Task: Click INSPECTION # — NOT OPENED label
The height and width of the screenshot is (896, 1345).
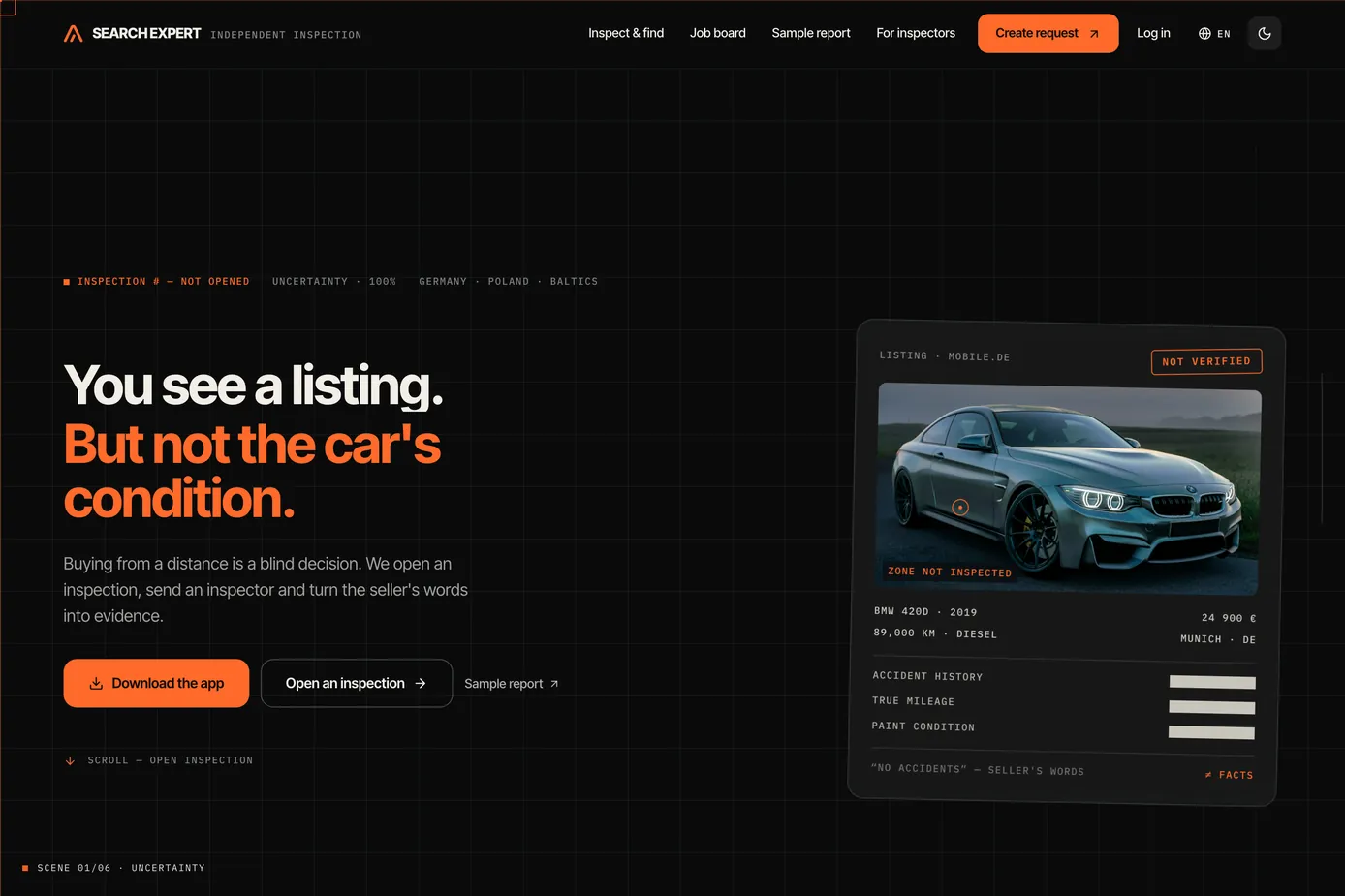Action: (163, 282)
